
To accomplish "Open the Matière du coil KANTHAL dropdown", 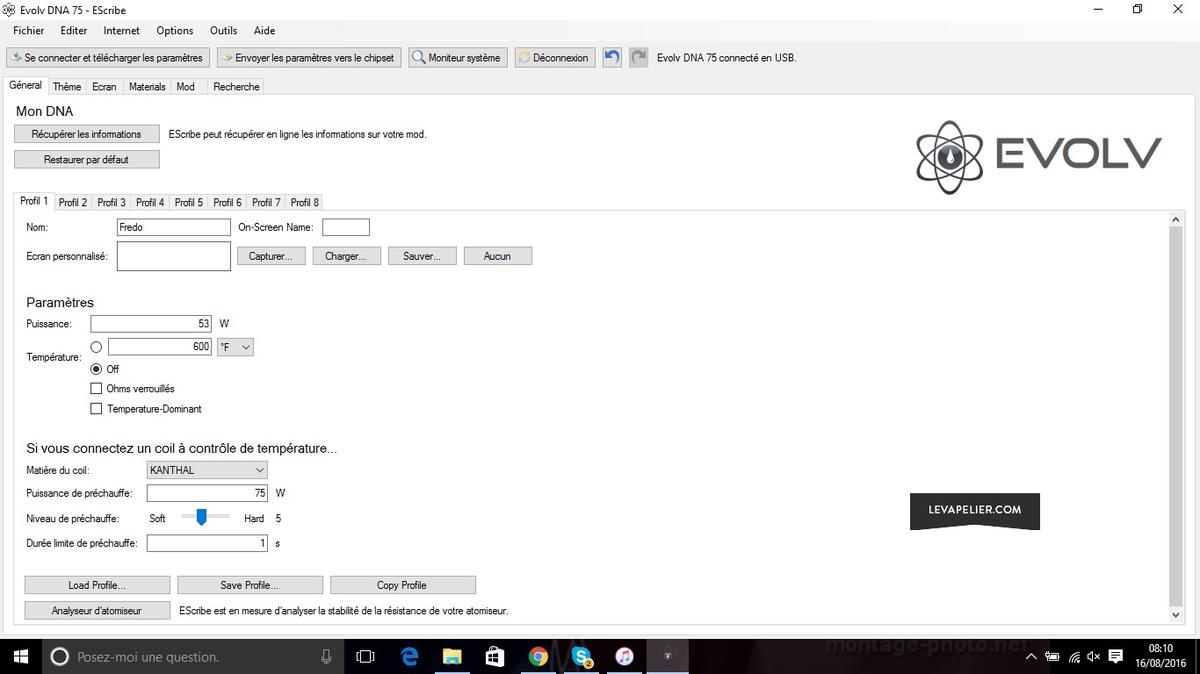I will 207,470.
